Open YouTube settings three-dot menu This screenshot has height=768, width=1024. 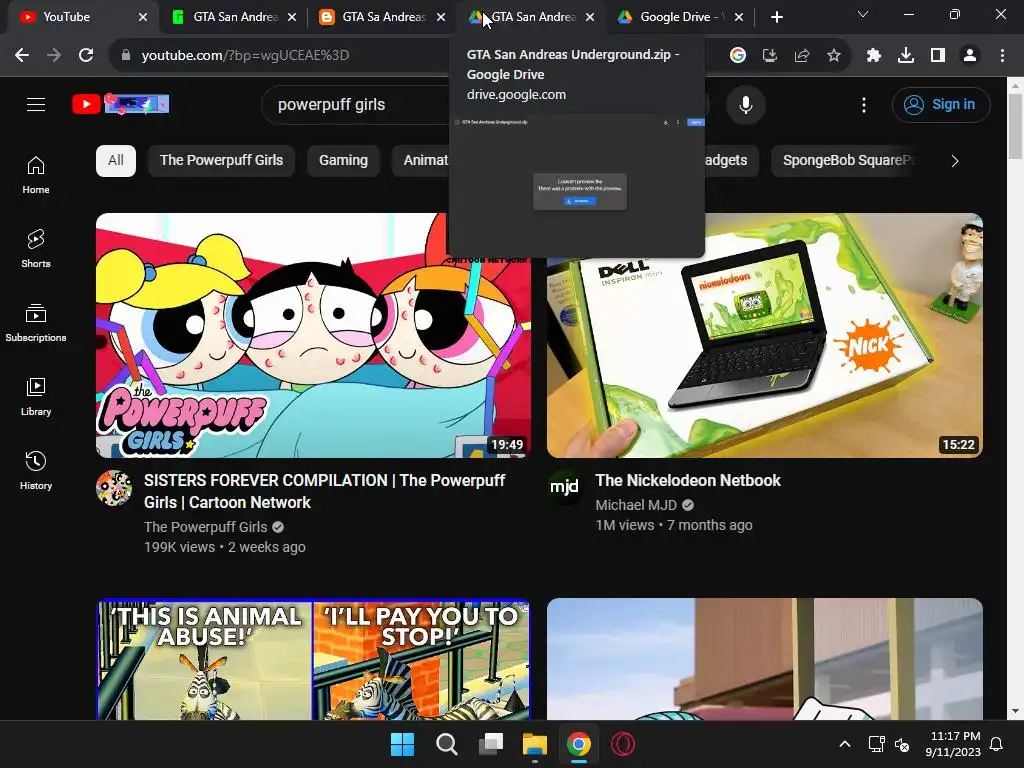[863, 104]
